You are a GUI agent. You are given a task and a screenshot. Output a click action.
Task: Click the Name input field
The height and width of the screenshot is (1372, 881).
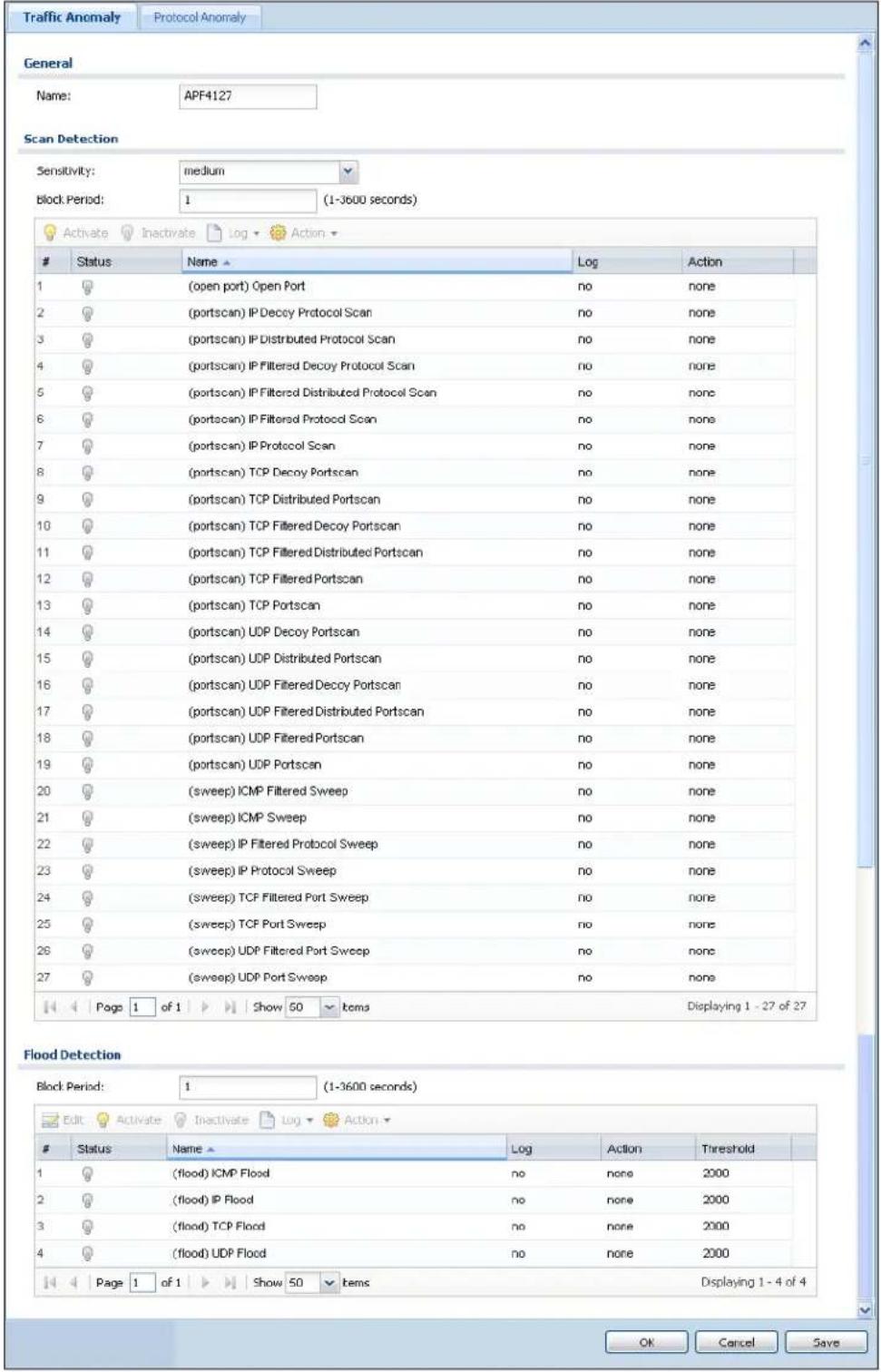[248, 96]
